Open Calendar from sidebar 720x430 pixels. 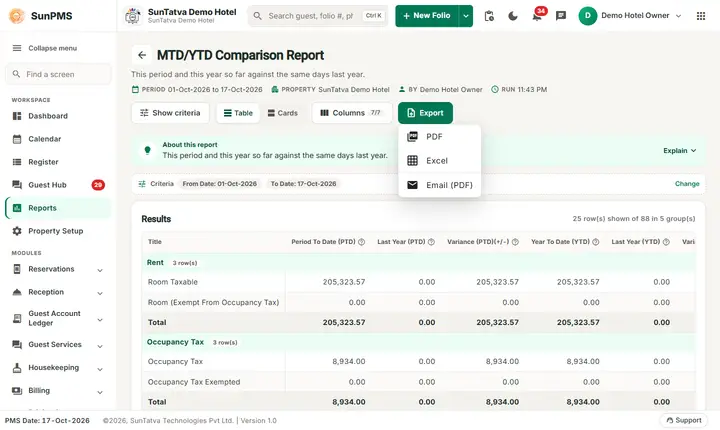[58, 139]
